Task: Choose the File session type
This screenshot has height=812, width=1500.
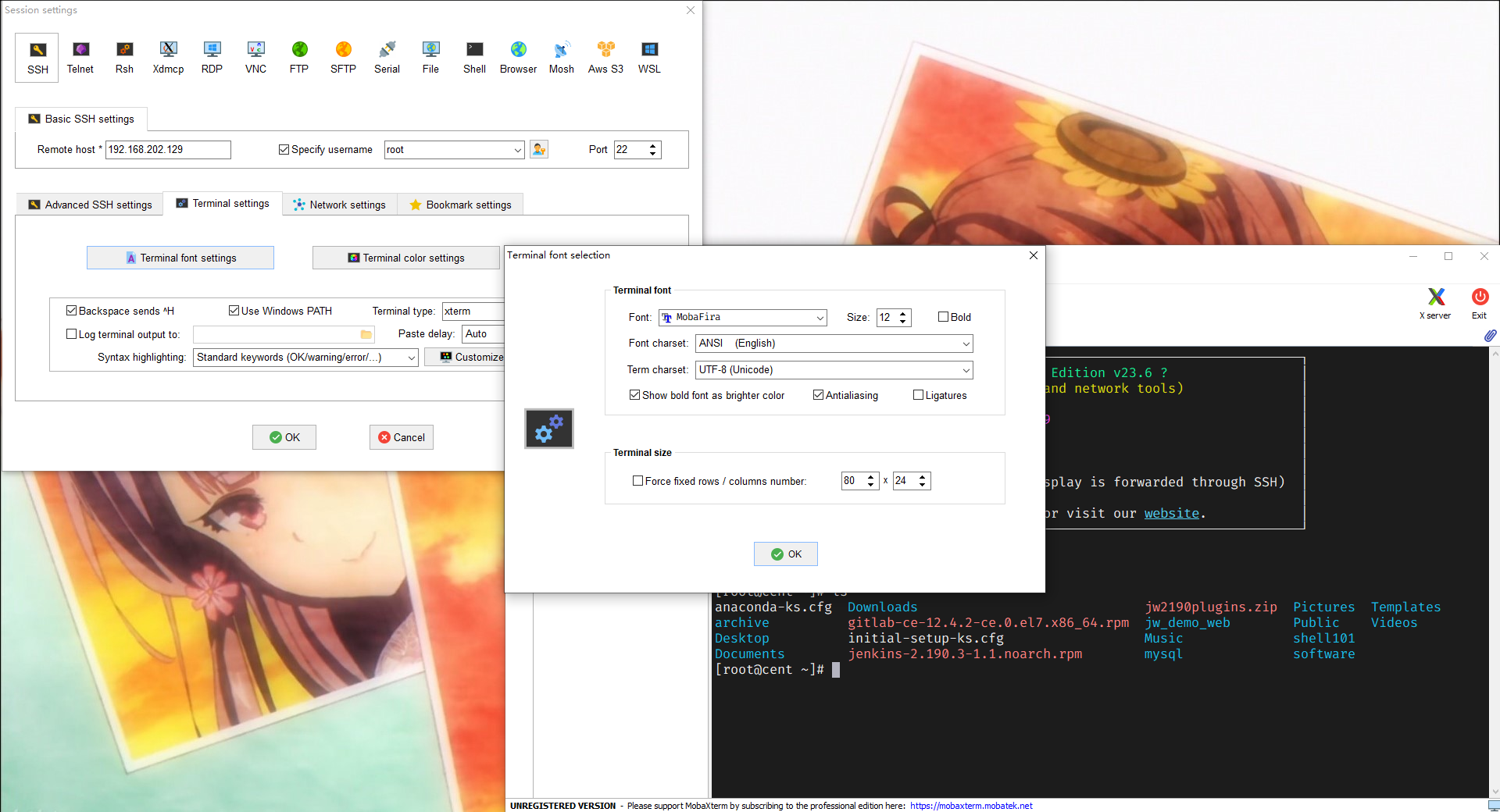Action: click(430, 58)
